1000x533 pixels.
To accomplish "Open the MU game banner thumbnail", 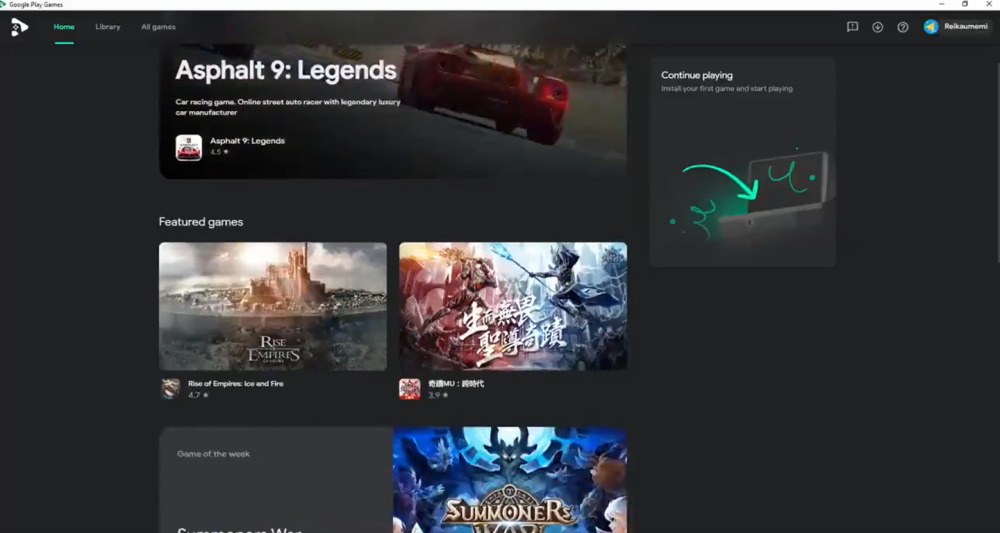I will (513, 306).
